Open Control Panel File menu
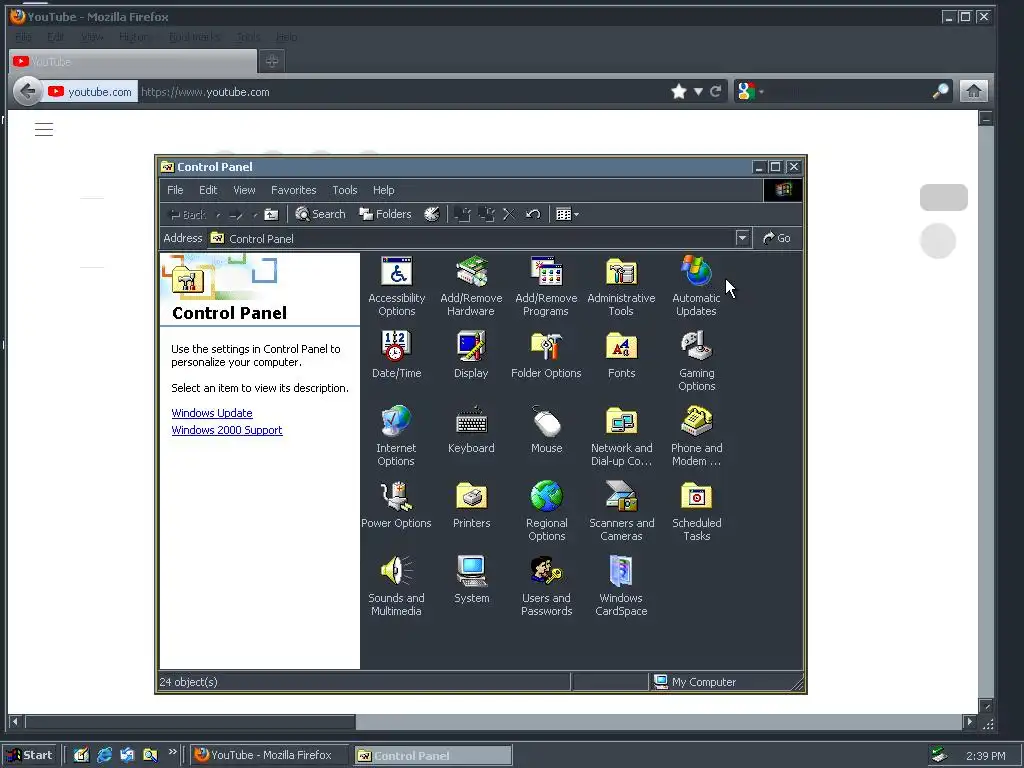 click(x=175, y=190)
